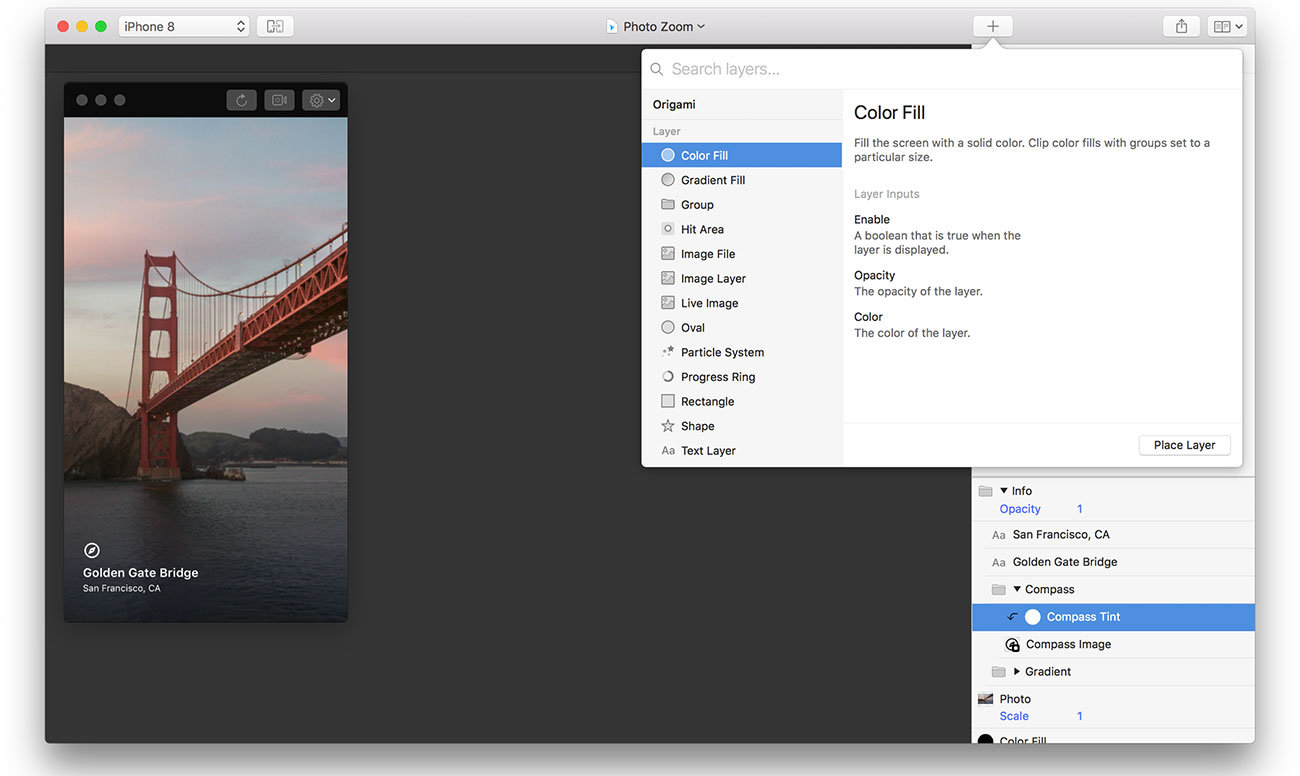The image size is (1300, 776).
Task: Click the share icon in the toolbar
Action: tap(1181, 25)
